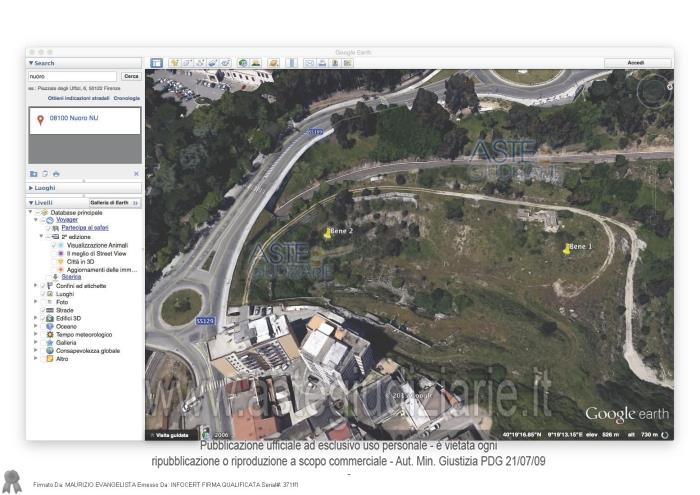Clear search results with the X icon
This screenshot has height=495, width=700.
[136, 173]
